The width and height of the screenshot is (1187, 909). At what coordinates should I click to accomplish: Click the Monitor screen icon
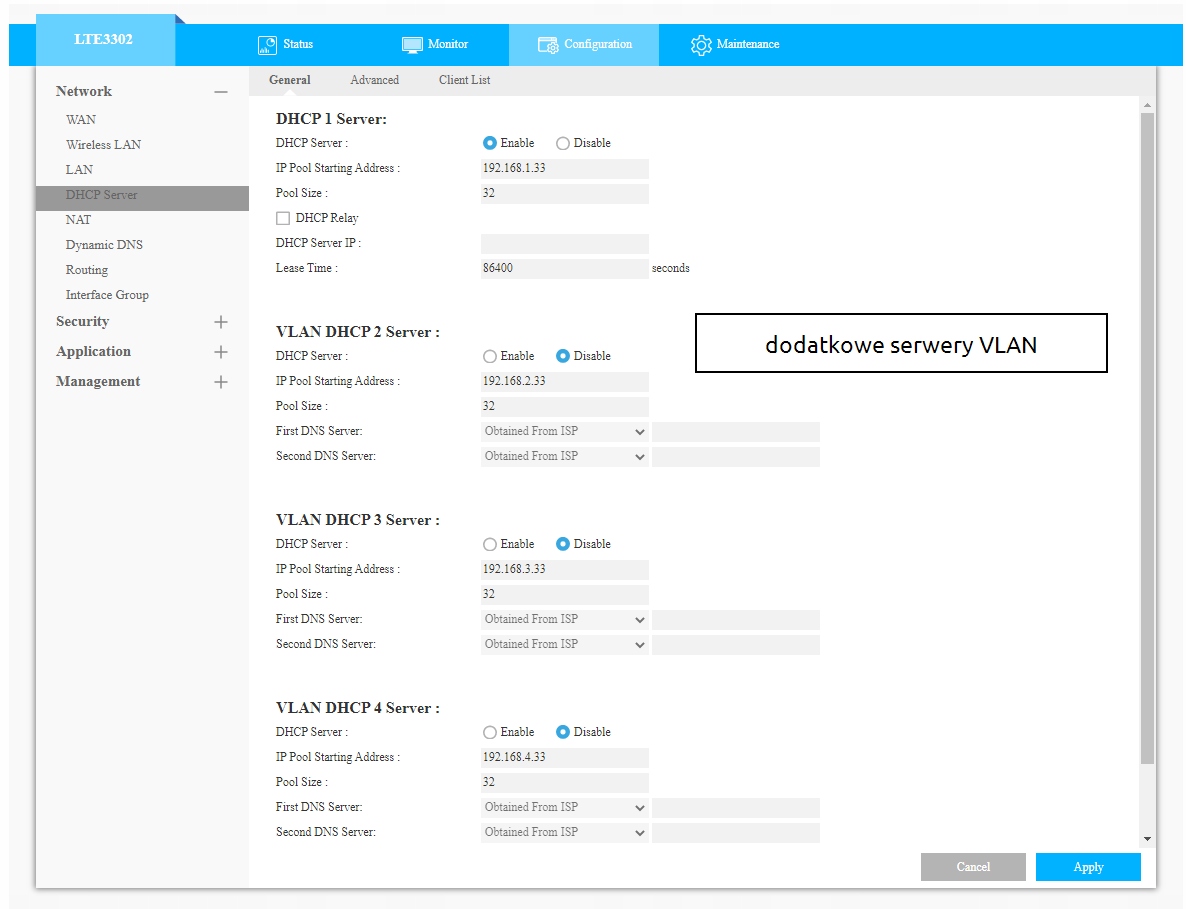pyautogui.click(x=412, y=45)
